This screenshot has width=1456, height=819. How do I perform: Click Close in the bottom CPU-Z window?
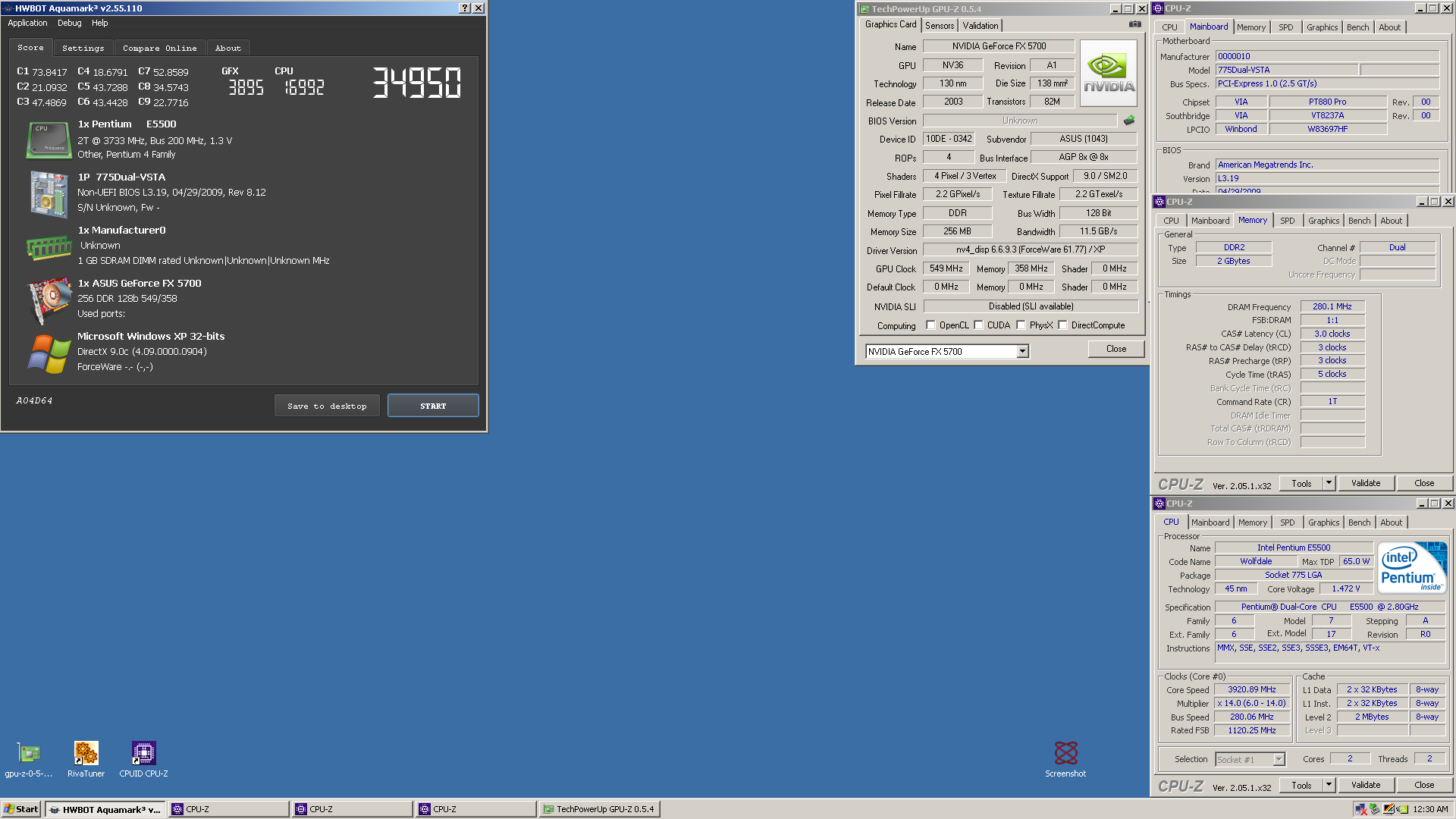[1423, 785]
